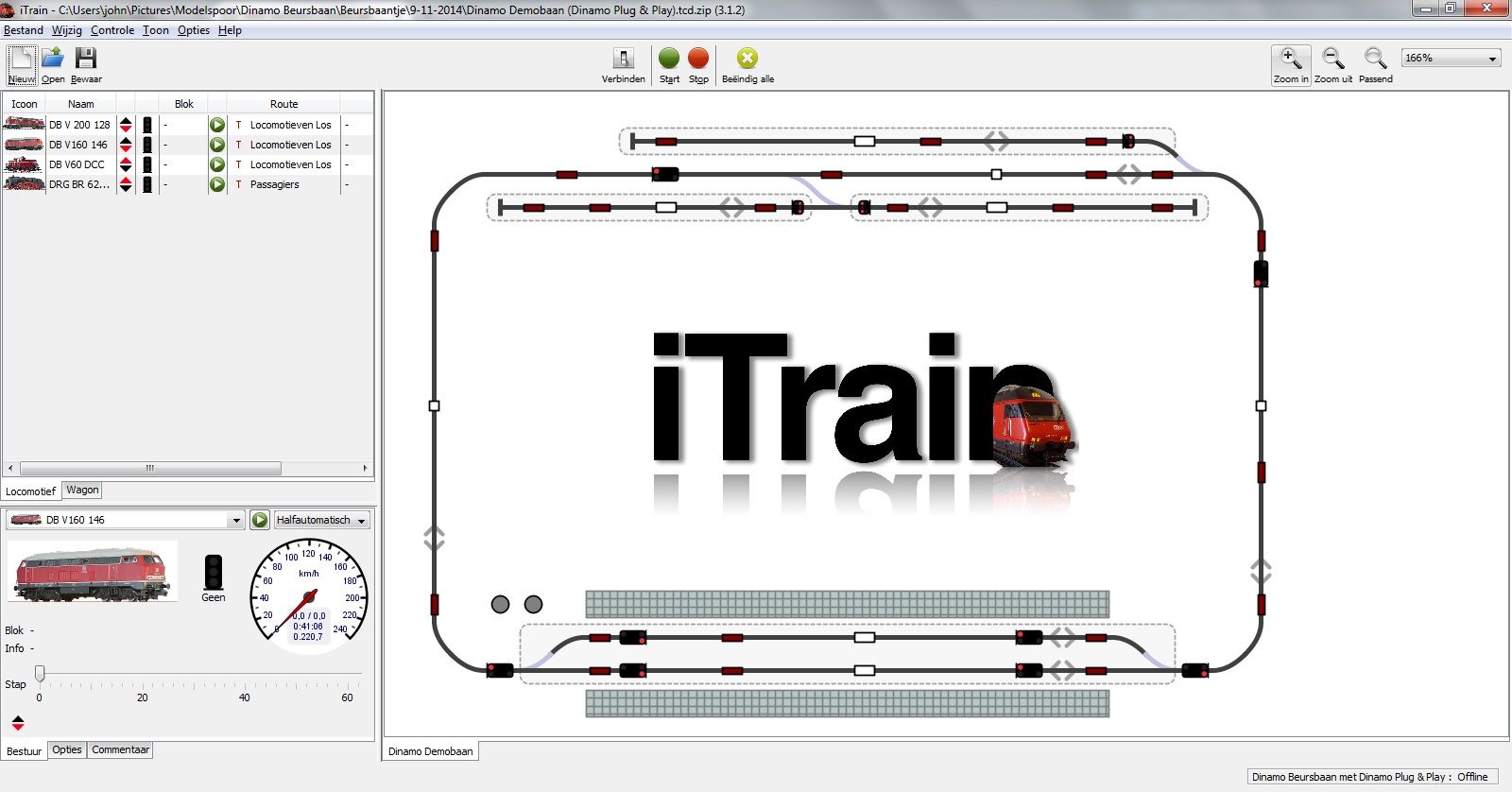
Task: Click the Offline connection status text
Action: [x=1472, y=777]
